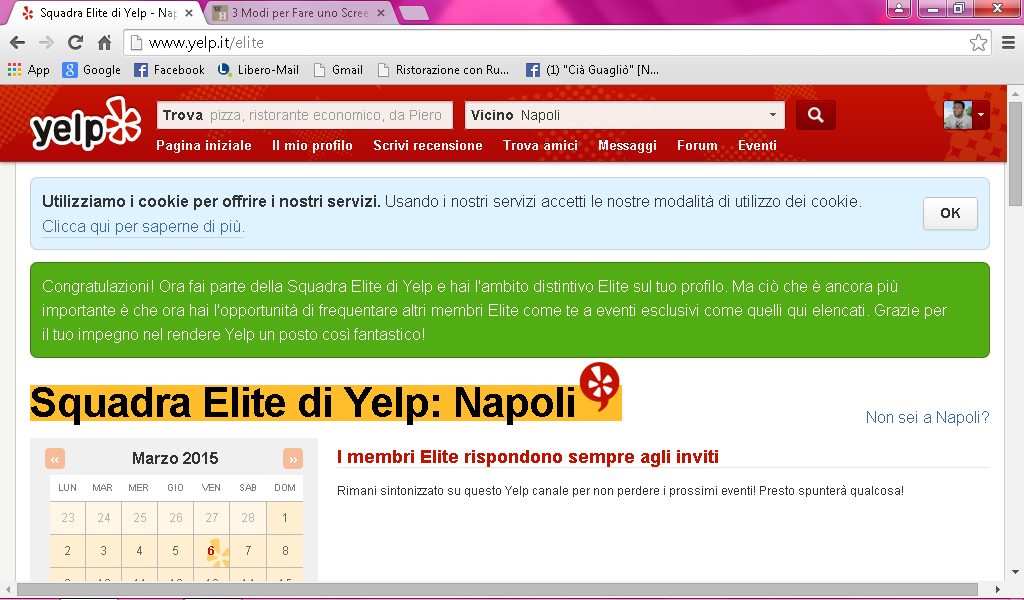
Task: Click the Marzo 2015 calendar title
Action: pyautogui.click(x=175, y=458)
